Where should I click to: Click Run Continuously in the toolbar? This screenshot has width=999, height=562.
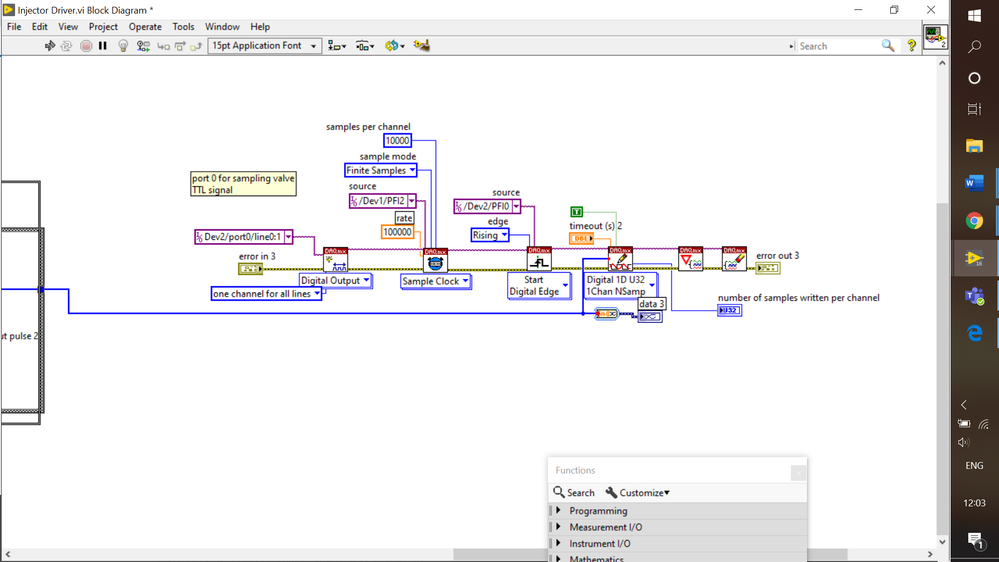pos(66,46)
